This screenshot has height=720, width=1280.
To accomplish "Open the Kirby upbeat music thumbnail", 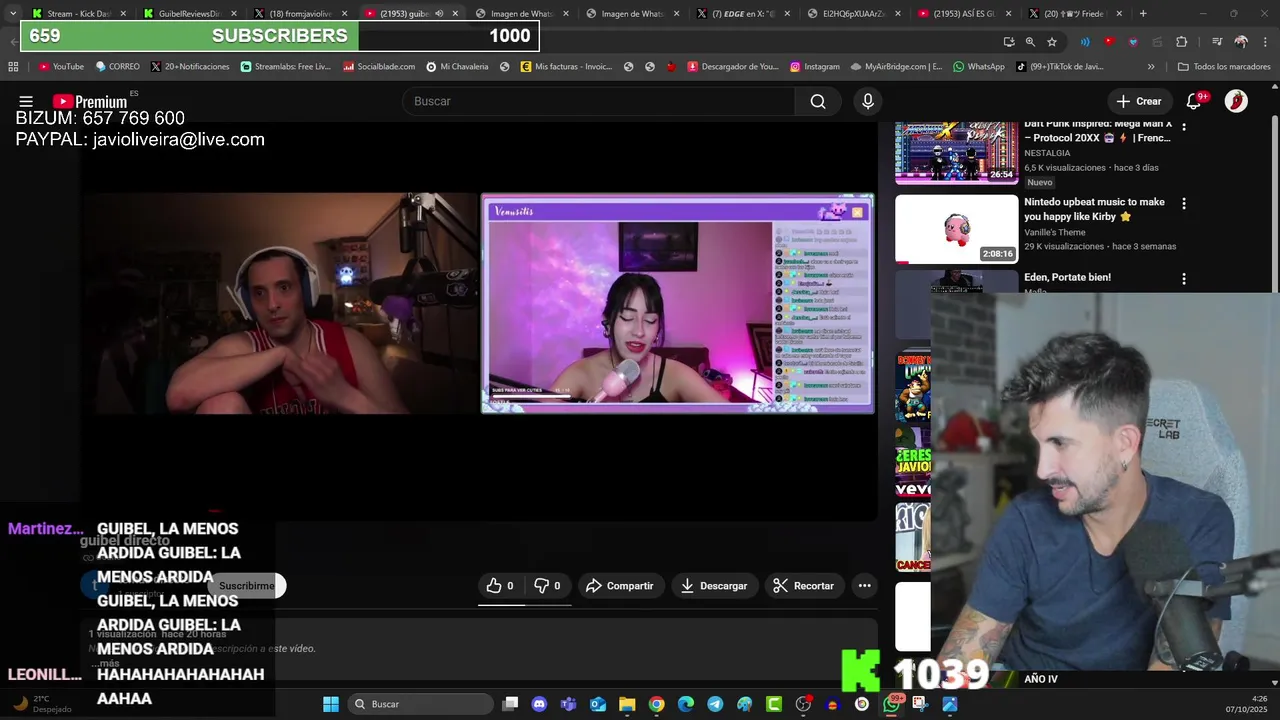I will [x=956, y=229].
